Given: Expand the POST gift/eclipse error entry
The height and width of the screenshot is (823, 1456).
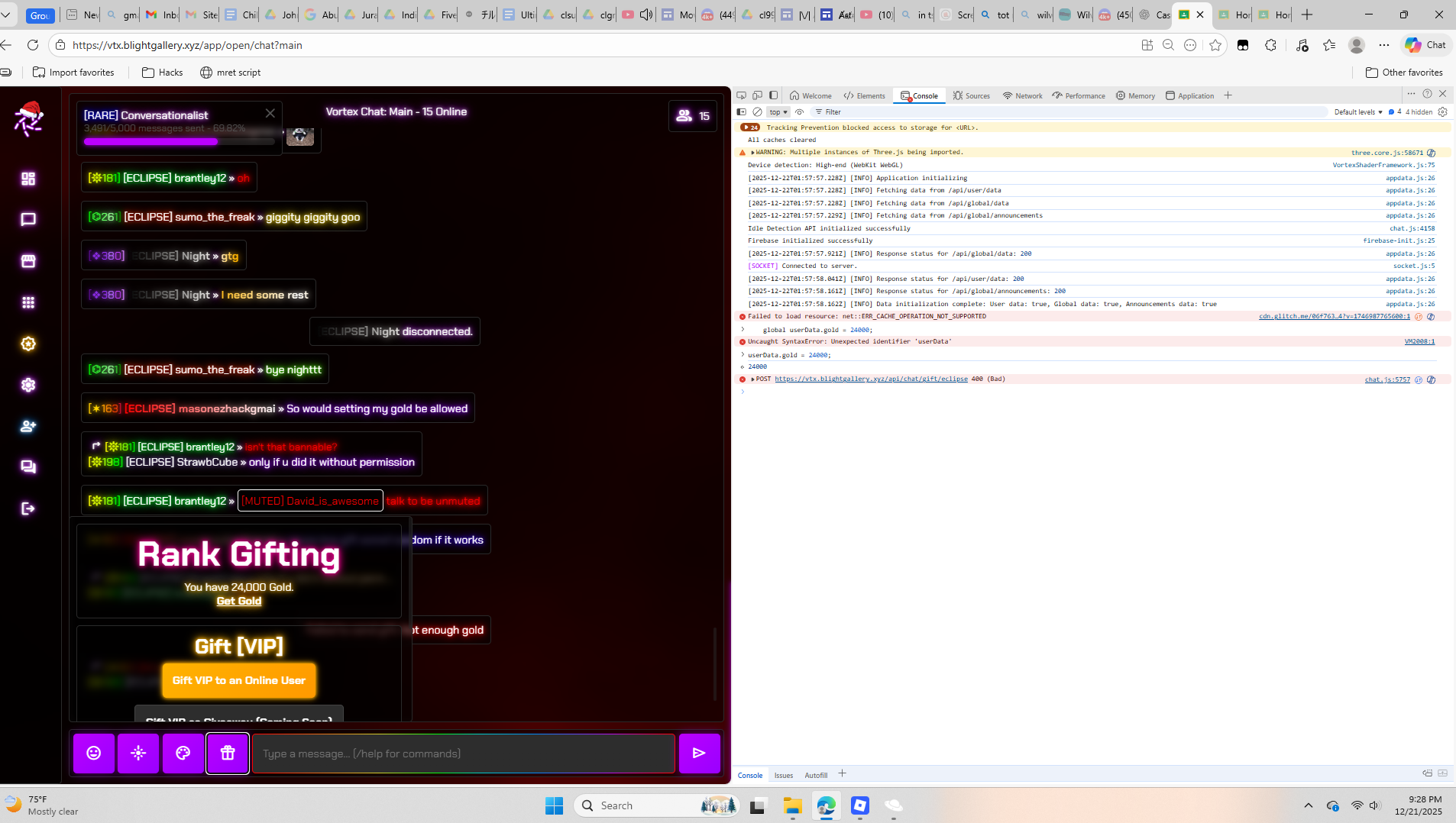Looking at the screenshot, I should (752, 379).
